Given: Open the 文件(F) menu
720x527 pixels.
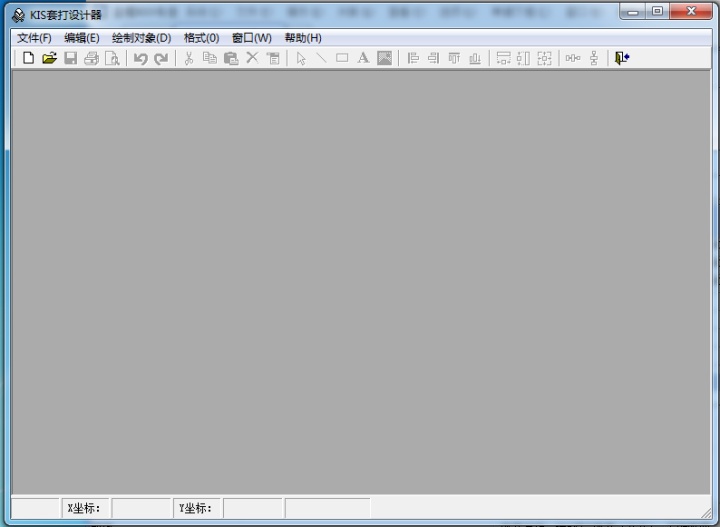Looking at the screenshot, I should click(x=34, y=38).
